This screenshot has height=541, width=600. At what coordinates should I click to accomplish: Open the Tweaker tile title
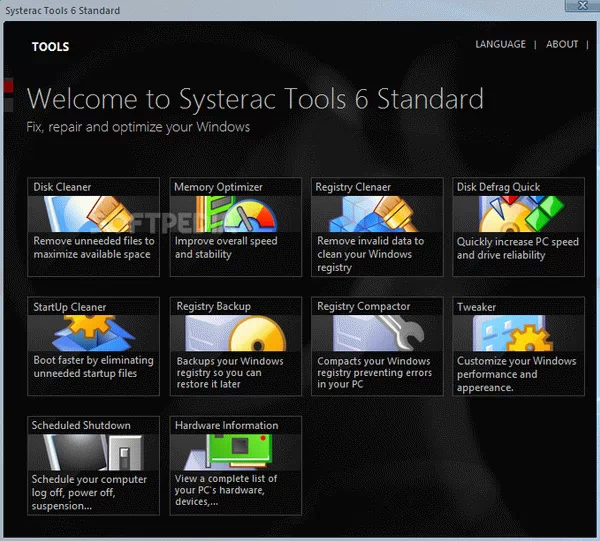[x=476, y=307]
